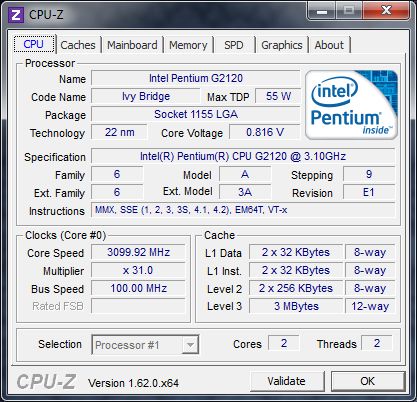Click the Multiplier value 'x 31.0'
The height and width of the screenshot is (402, 417).
point(138,270)
